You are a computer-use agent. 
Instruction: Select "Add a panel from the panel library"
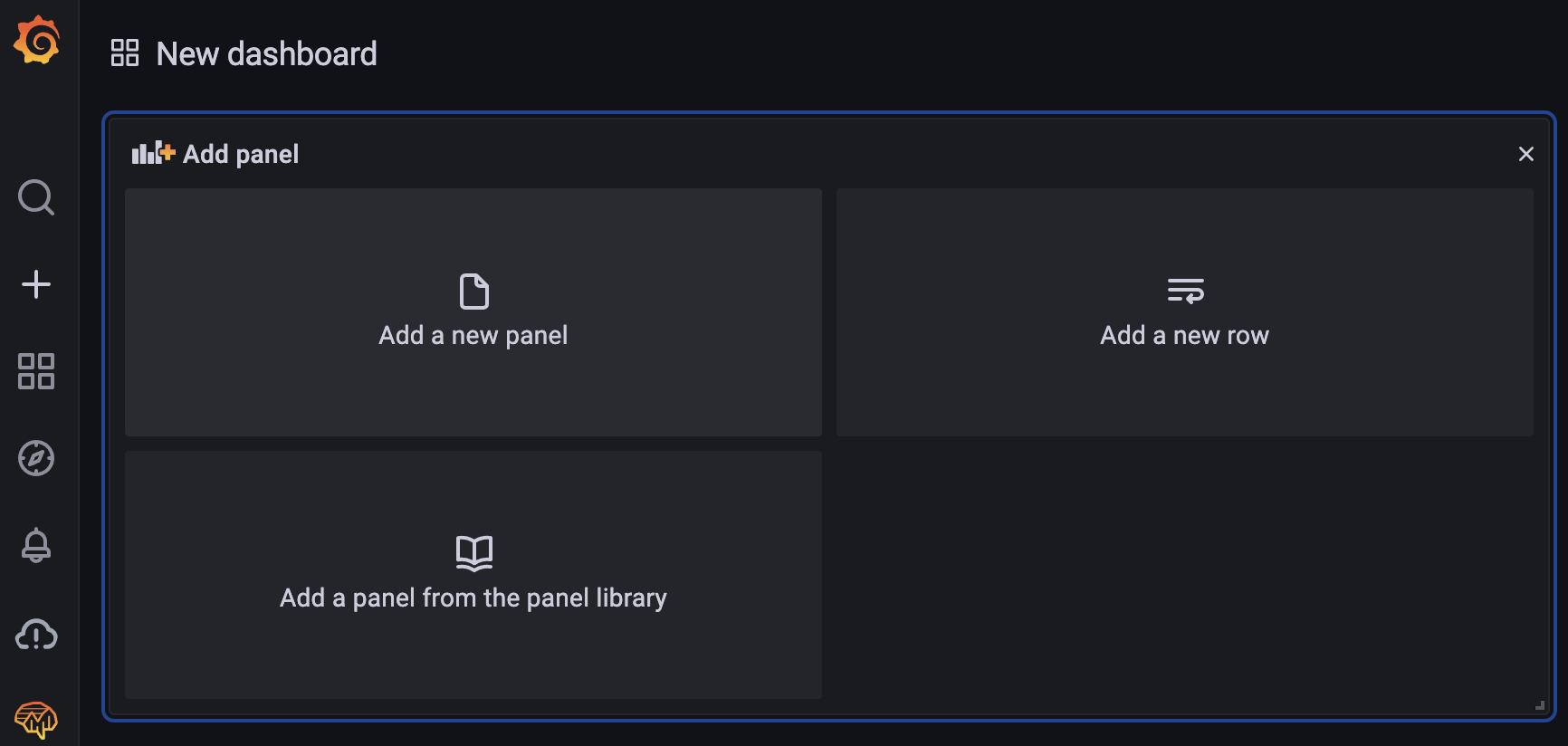tap(473, 598)
